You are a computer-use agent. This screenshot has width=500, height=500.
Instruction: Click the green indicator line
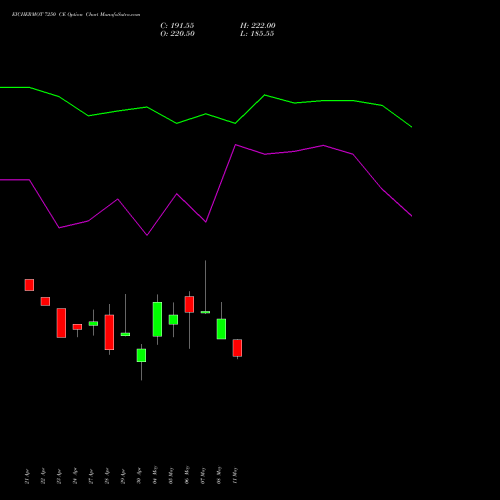tap(206, 114)
